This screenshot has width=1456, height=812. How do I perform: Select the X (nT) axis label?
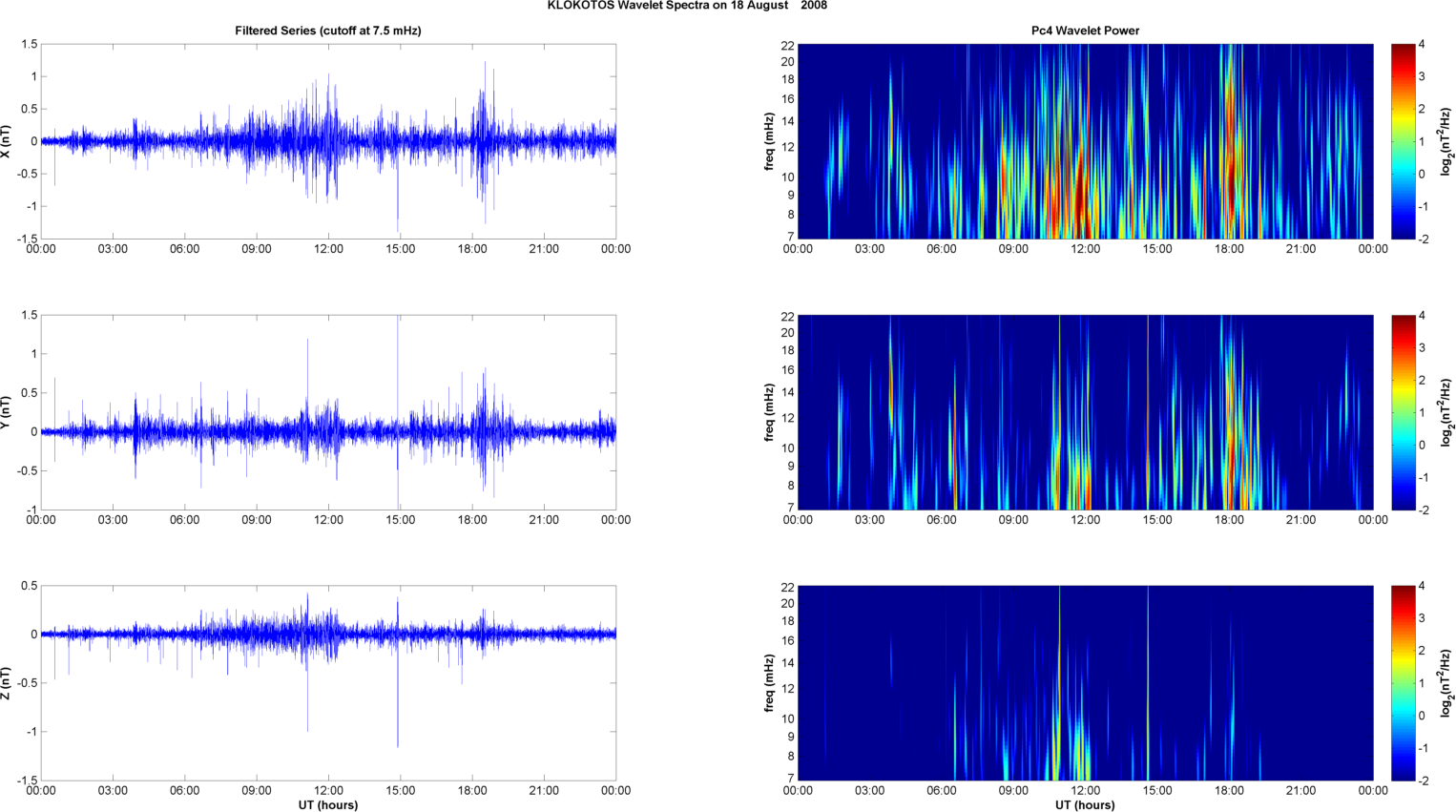(6, 141)
